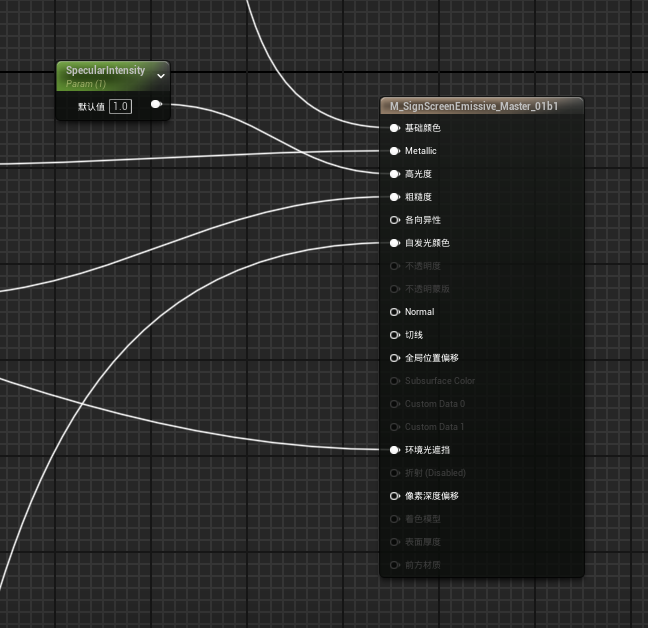Screen dimensions: 648x628
Task: Click the Normal input pin
Action: (x=395, y=312)
